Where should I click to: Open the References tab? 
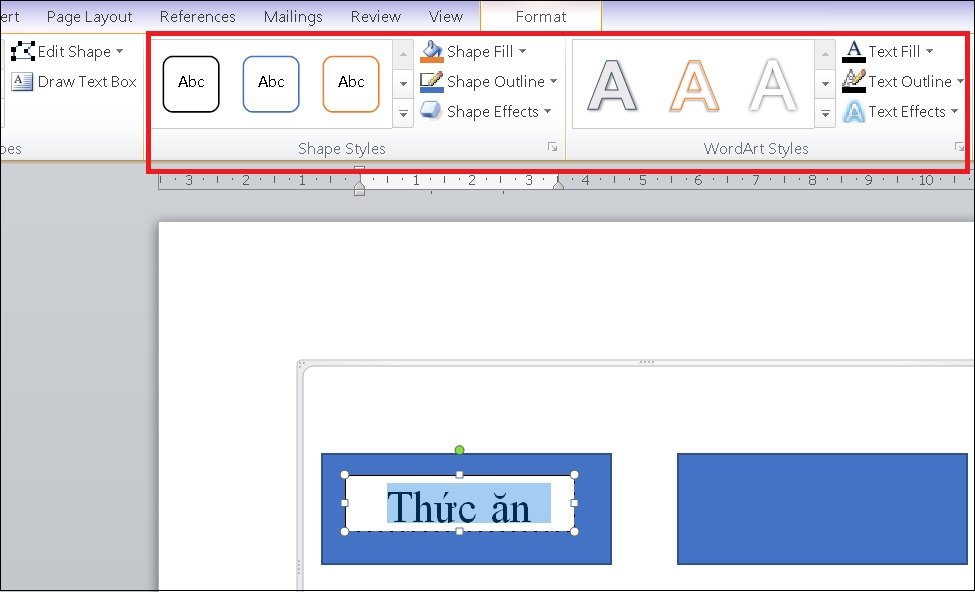click(198, 17)
